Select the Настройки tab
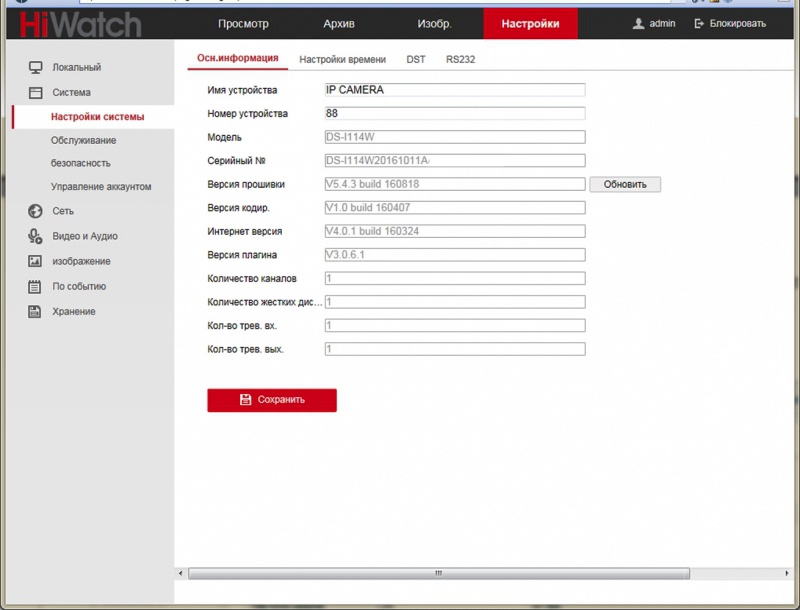Image resolution: width=800 pixels, height=610 pixels. tap(531, 24)
